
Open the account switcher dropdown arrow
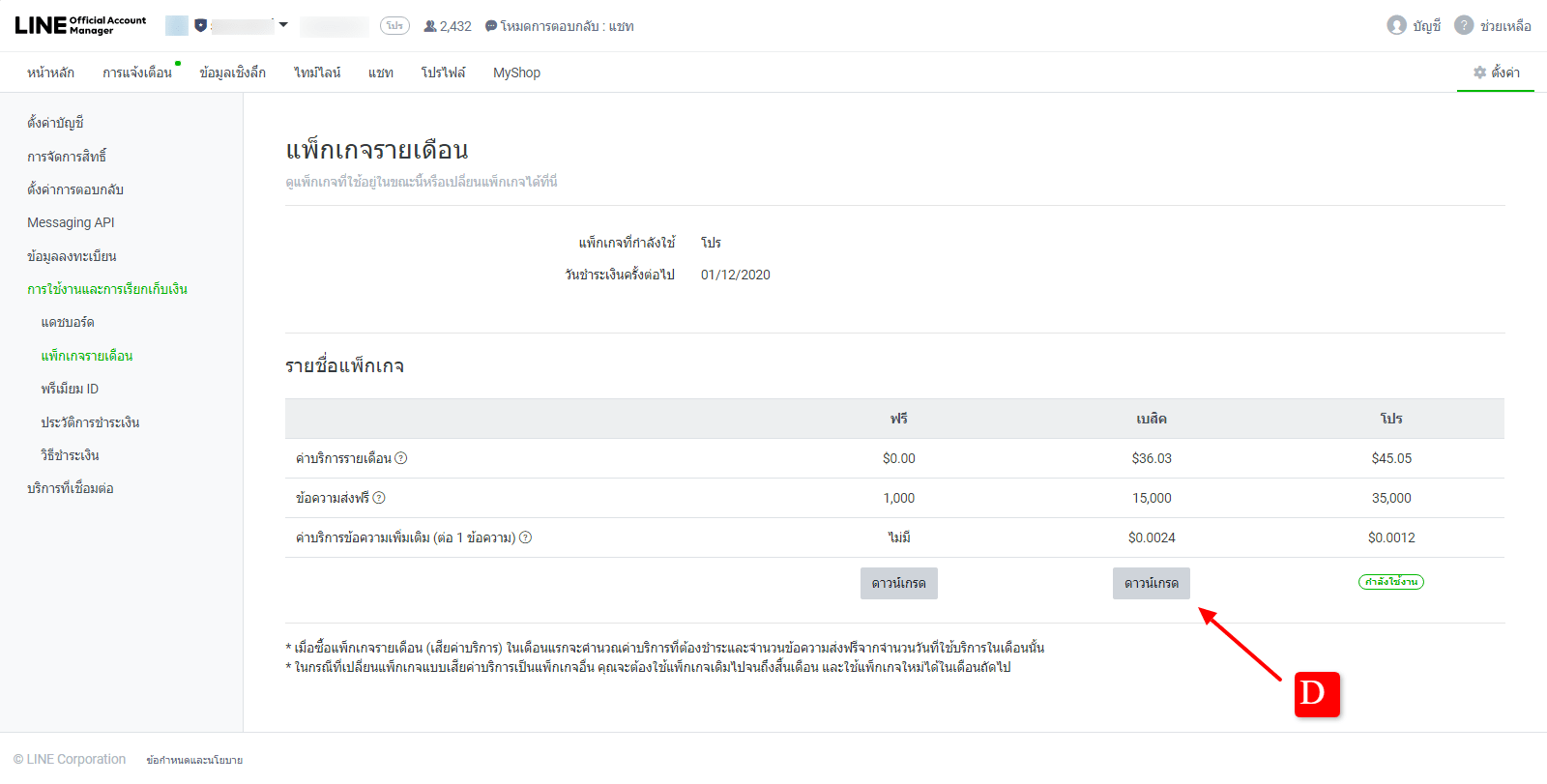click(283, 25)
